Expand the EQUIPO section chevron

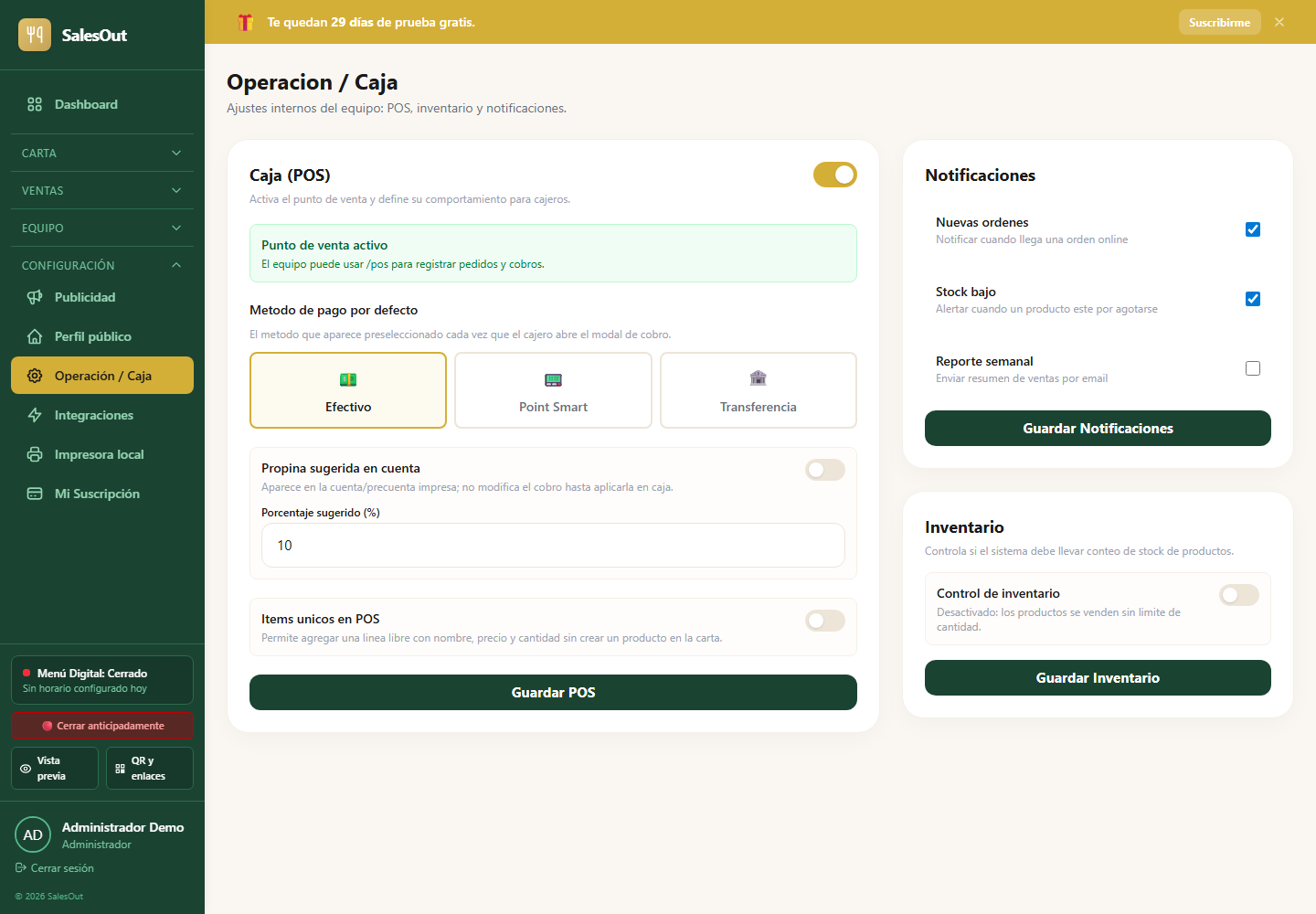point(176,228)
